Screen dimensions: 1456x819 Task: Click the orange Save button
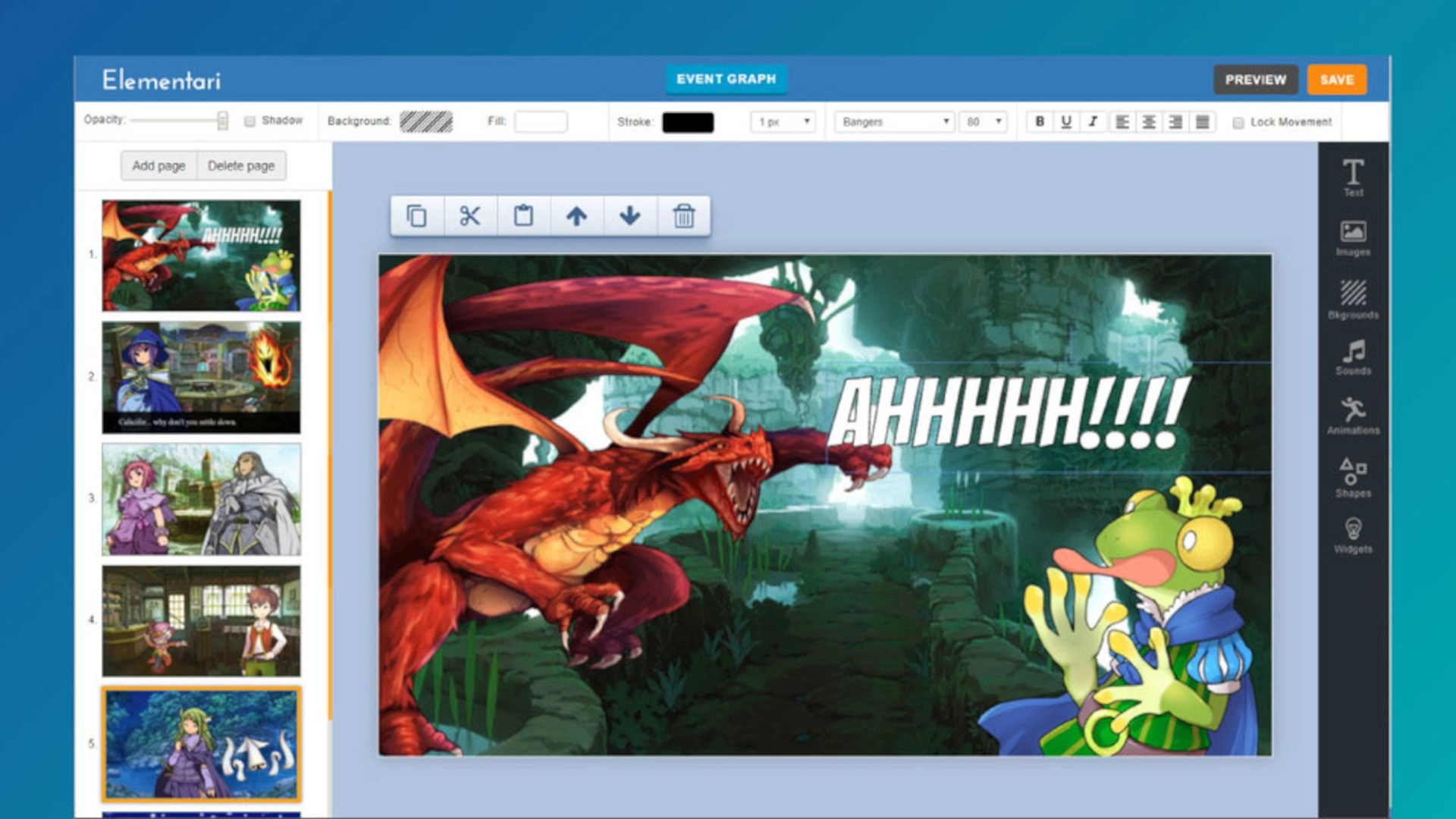(x=1336, y=80)
